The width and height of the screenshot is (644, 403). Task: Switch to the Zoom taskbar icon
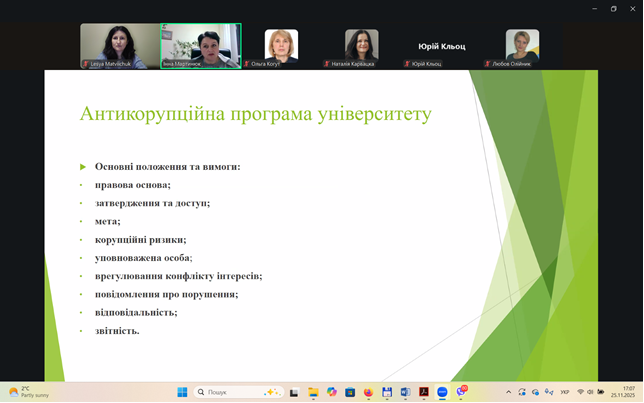point(442,392)
